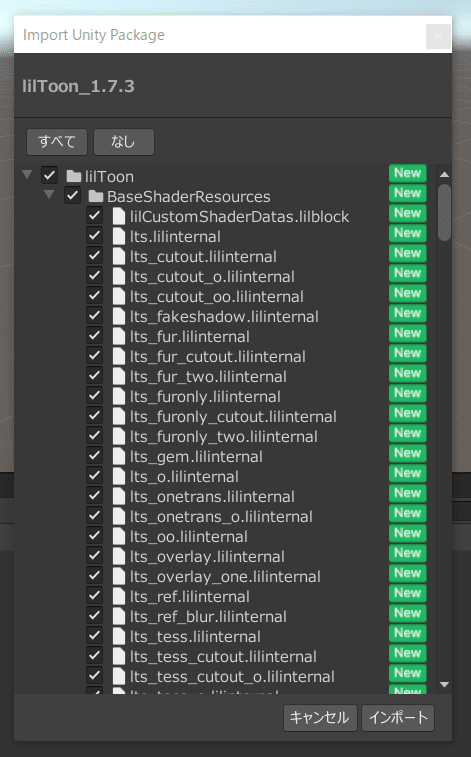Toggle checkbox for lts_overlay.lilinternal

95,556
